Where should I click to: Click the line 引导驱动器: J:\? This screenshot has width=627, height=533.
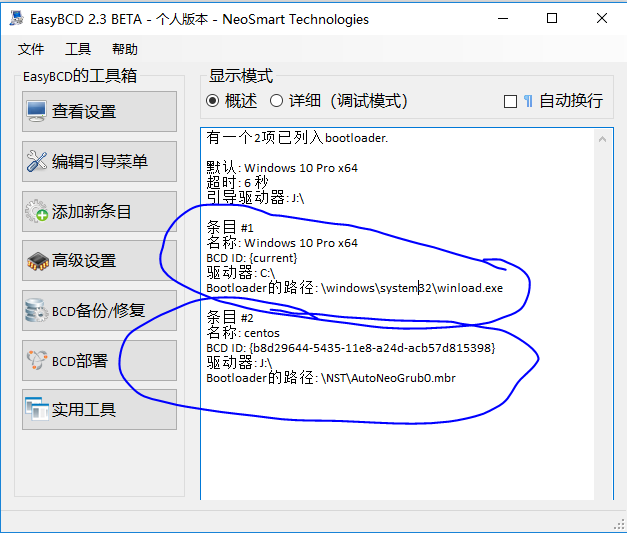tap(255, 198)
